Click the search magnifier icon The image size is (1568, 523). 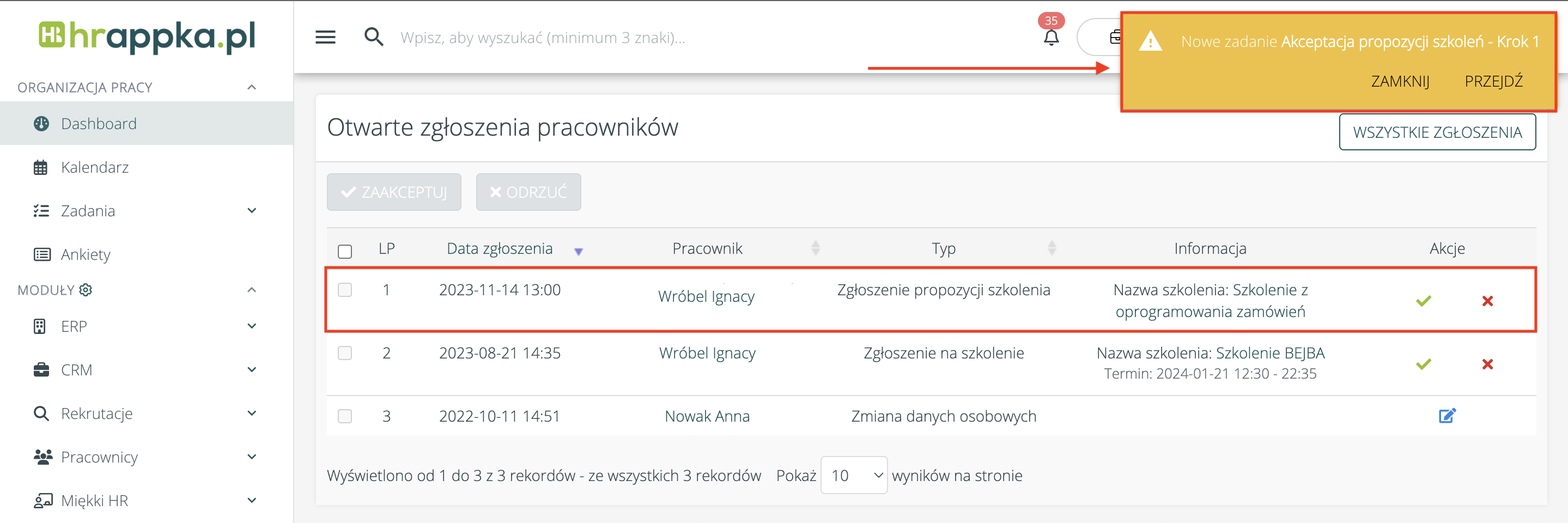click(374, 37)
